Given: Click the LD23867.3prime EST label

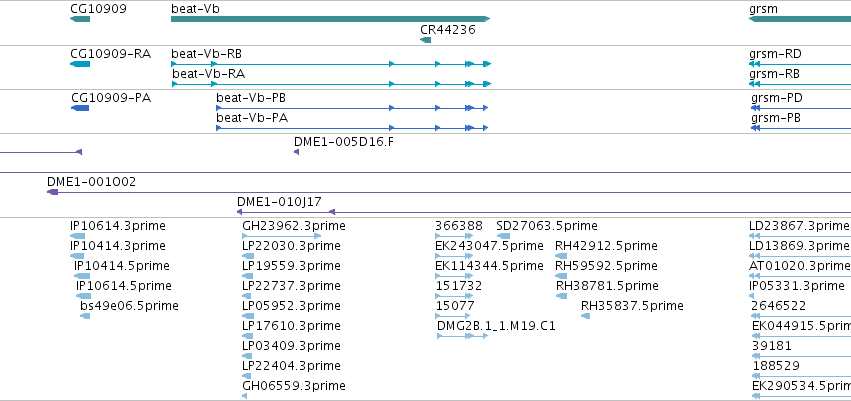Looking at the screenshot, I should (x=798, y=226).
